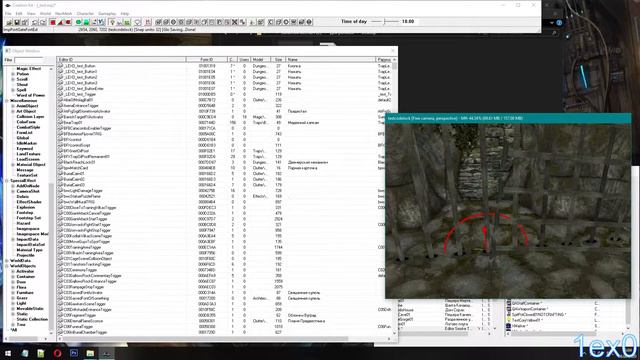This screenshot has width=640, height=360.
Task: Open the View menu
Action: pyautogui.click(x=31, y=13)
